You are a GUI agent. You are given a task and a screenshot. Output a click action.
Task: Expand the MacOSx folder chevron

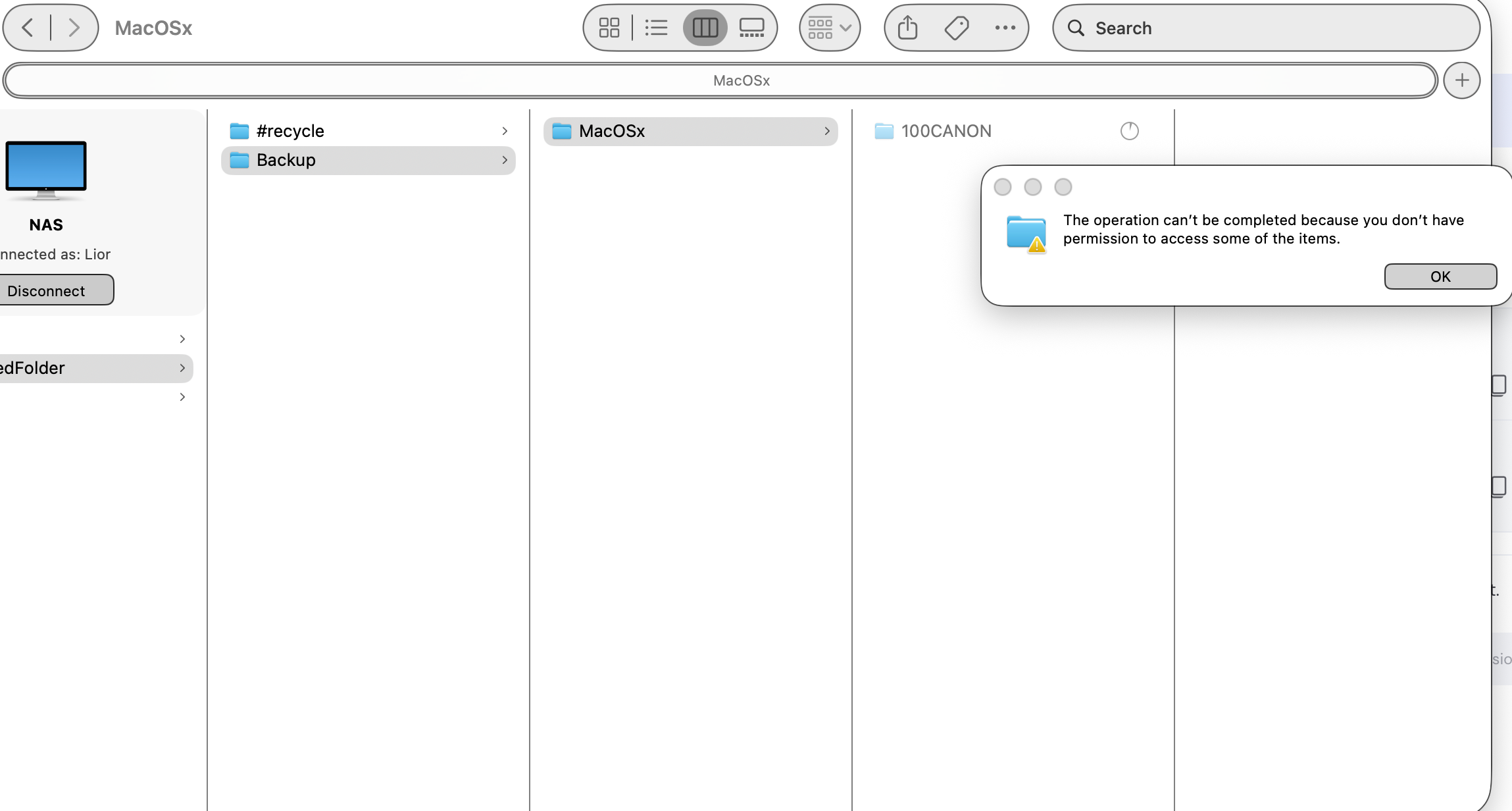[x=827, y=131]
